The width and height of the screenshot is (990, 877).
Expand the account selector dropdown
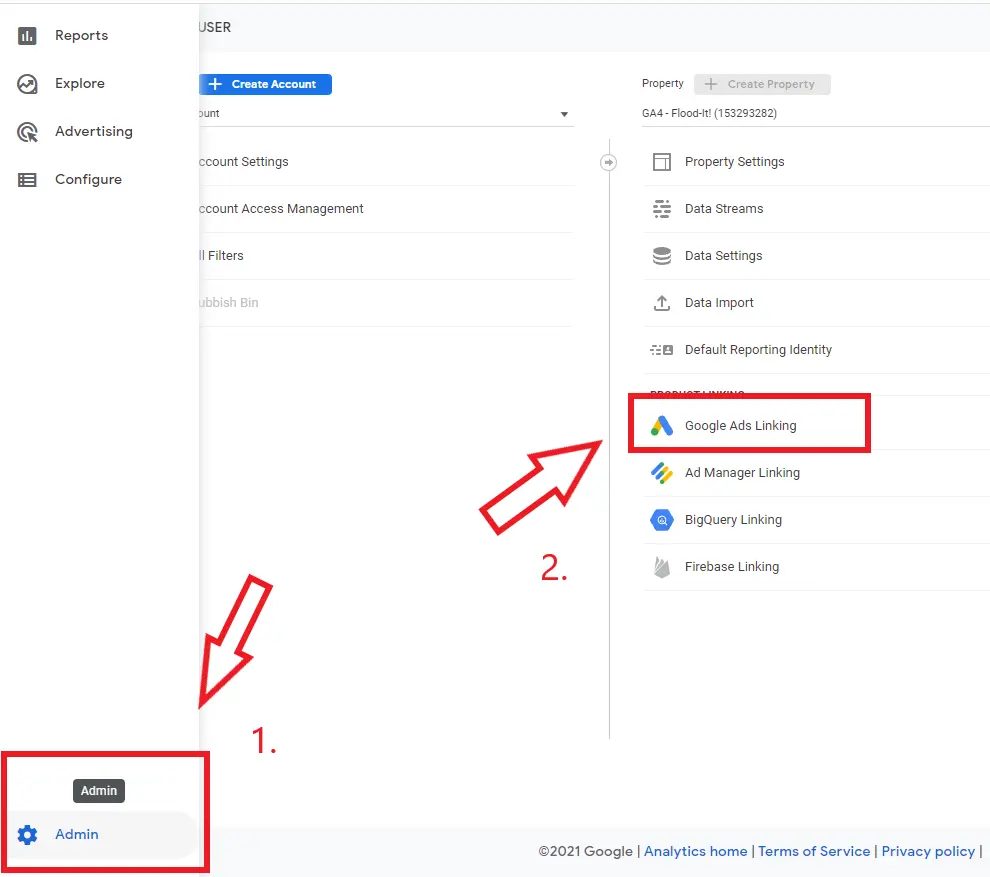coord(565,113)
